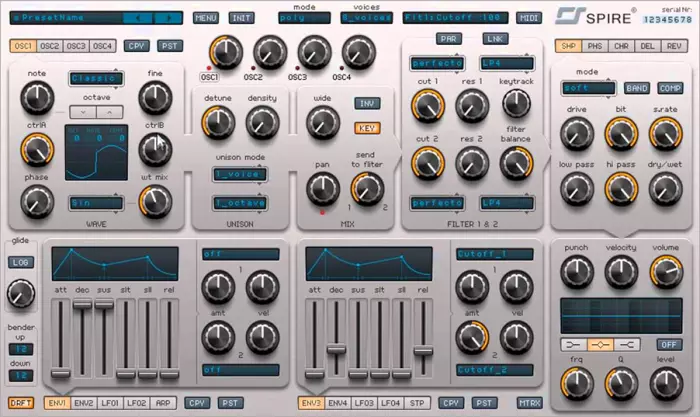The image size is (700, 417).
Task: Open the Cutoff_1 modulation target dropdown
Action: [x=490, y=255]
